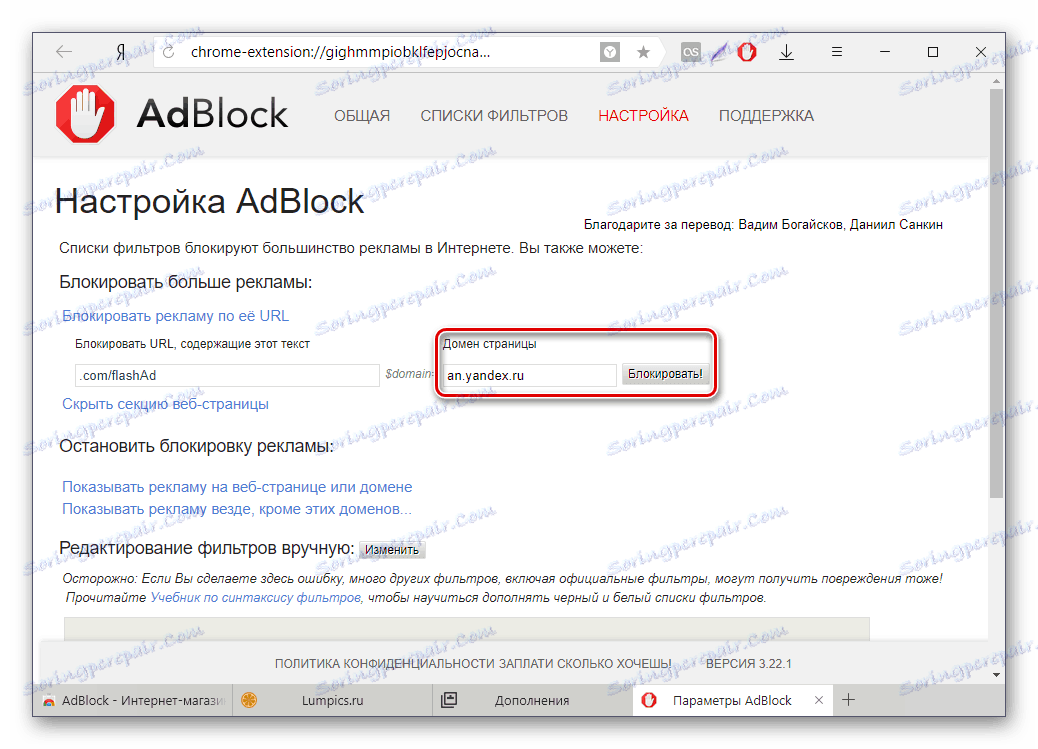Click the manual filters text area
This screenshot has height=749, width=1038.
[466, 628]
